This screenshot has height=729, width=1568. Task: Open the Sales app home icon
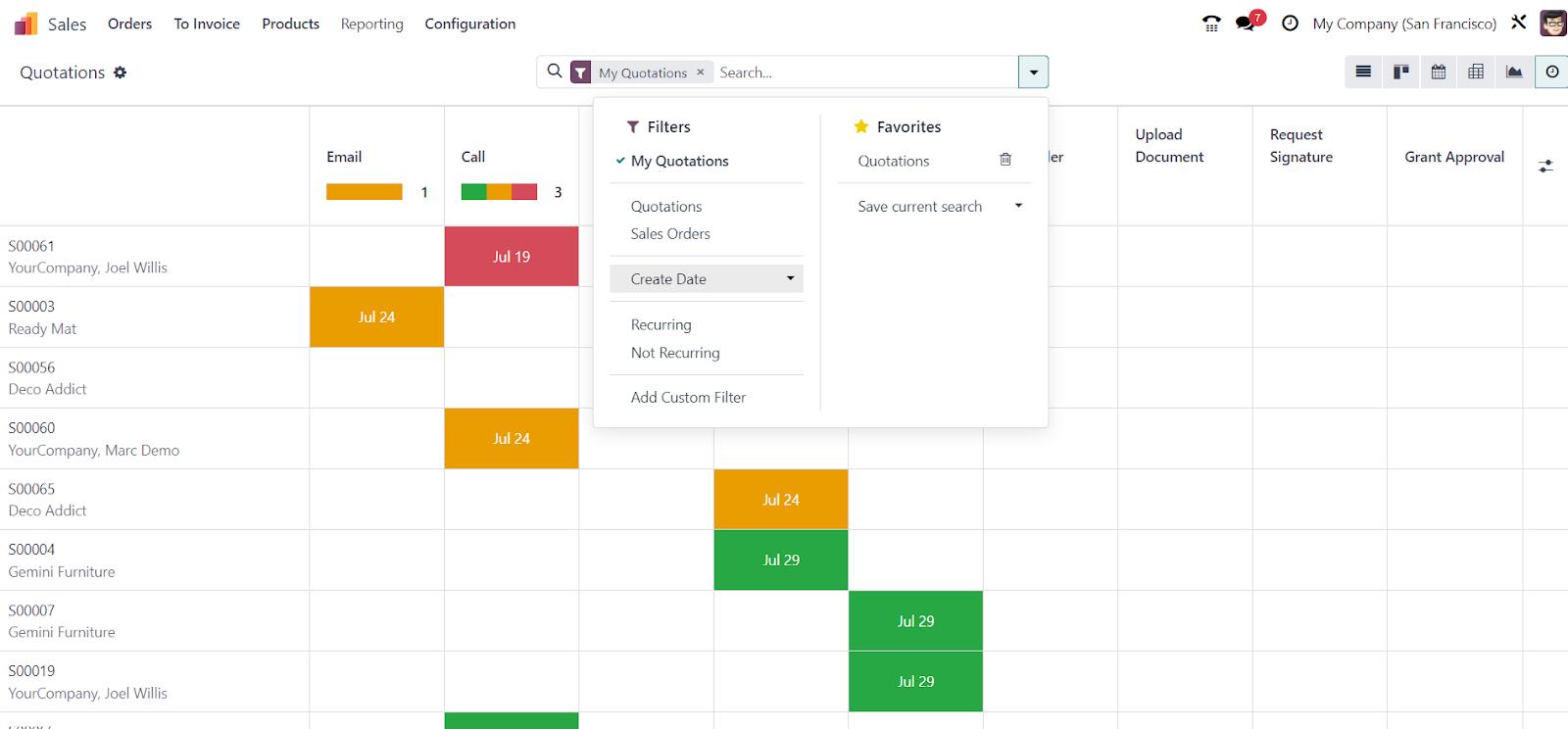(x=26, y=24)
